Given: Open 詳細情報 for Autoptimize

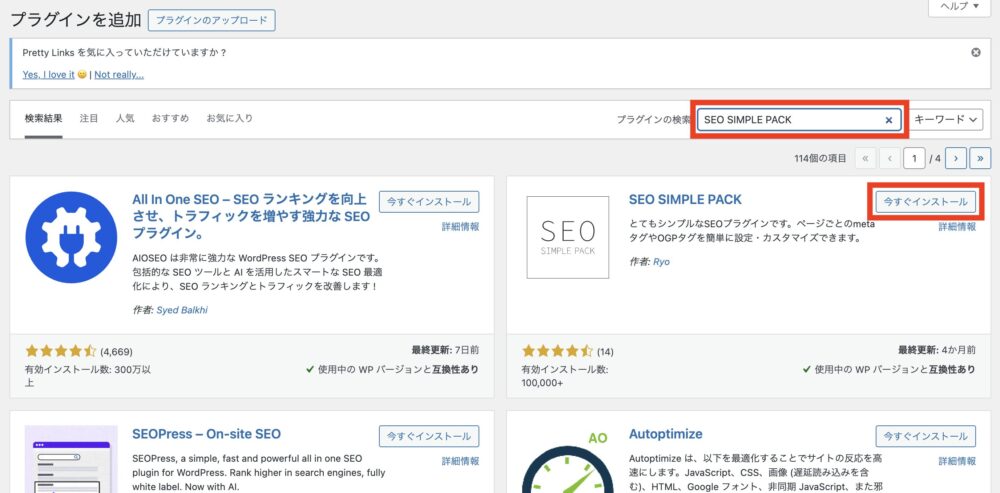Looking at the screenshot, I should (957, 461).
